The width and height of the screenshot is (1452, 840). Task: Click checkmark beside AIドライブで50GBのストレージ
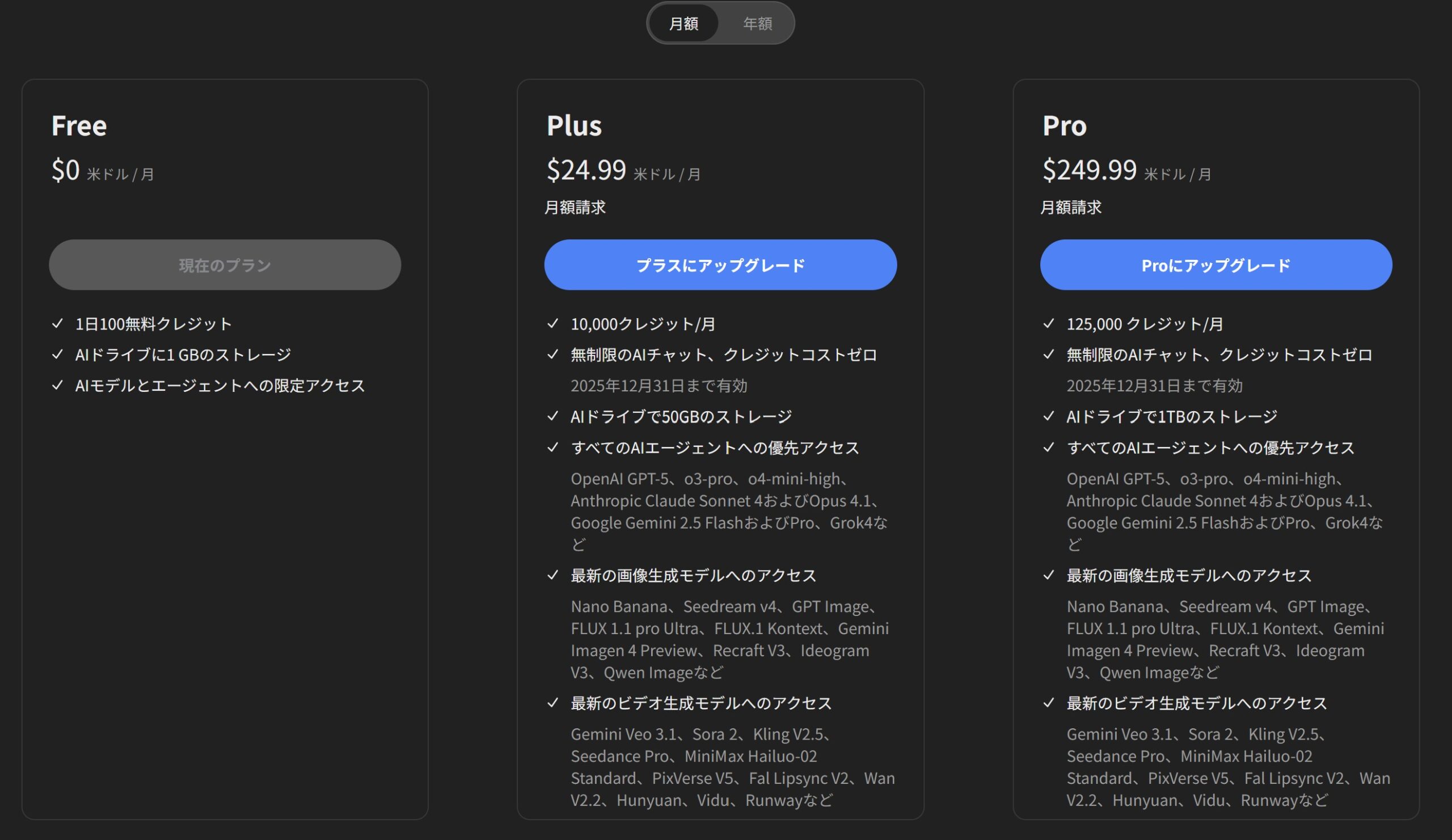pos(552,416)
